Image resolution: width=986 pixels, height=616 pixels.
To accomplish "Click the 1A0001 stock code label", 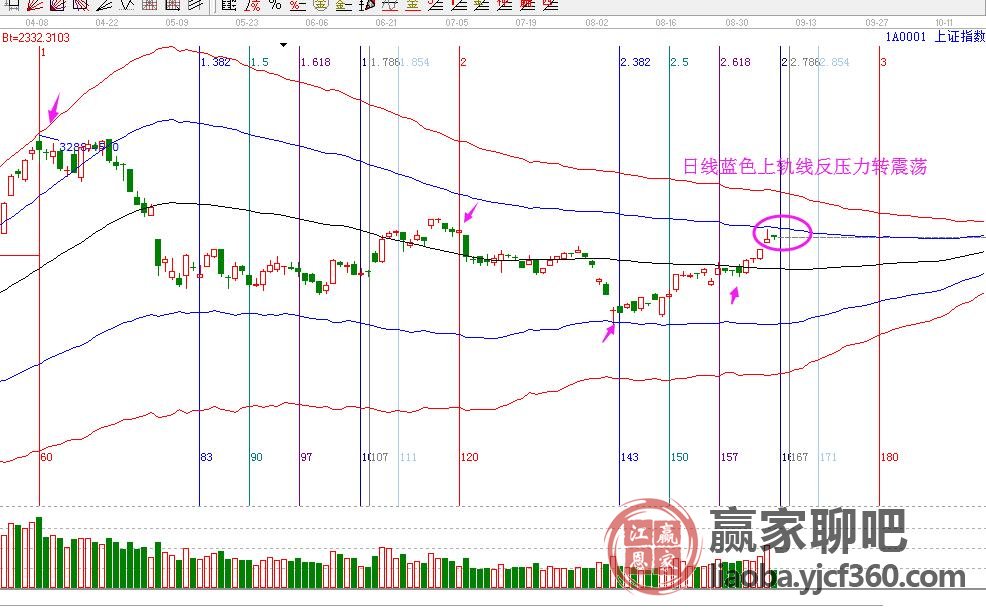I will click(x=906, y=37).
